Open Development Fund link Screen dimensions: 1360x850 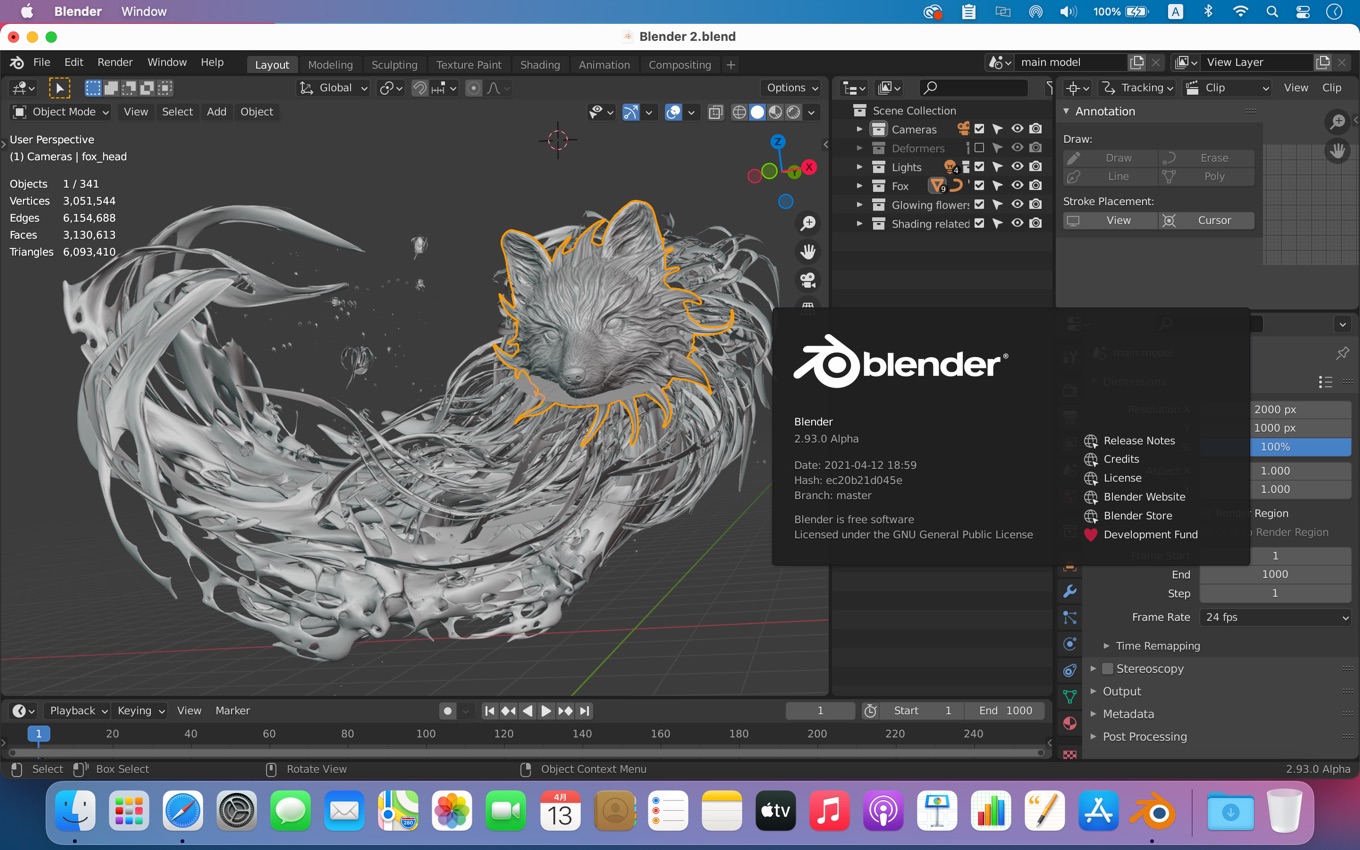(1150, 535)
